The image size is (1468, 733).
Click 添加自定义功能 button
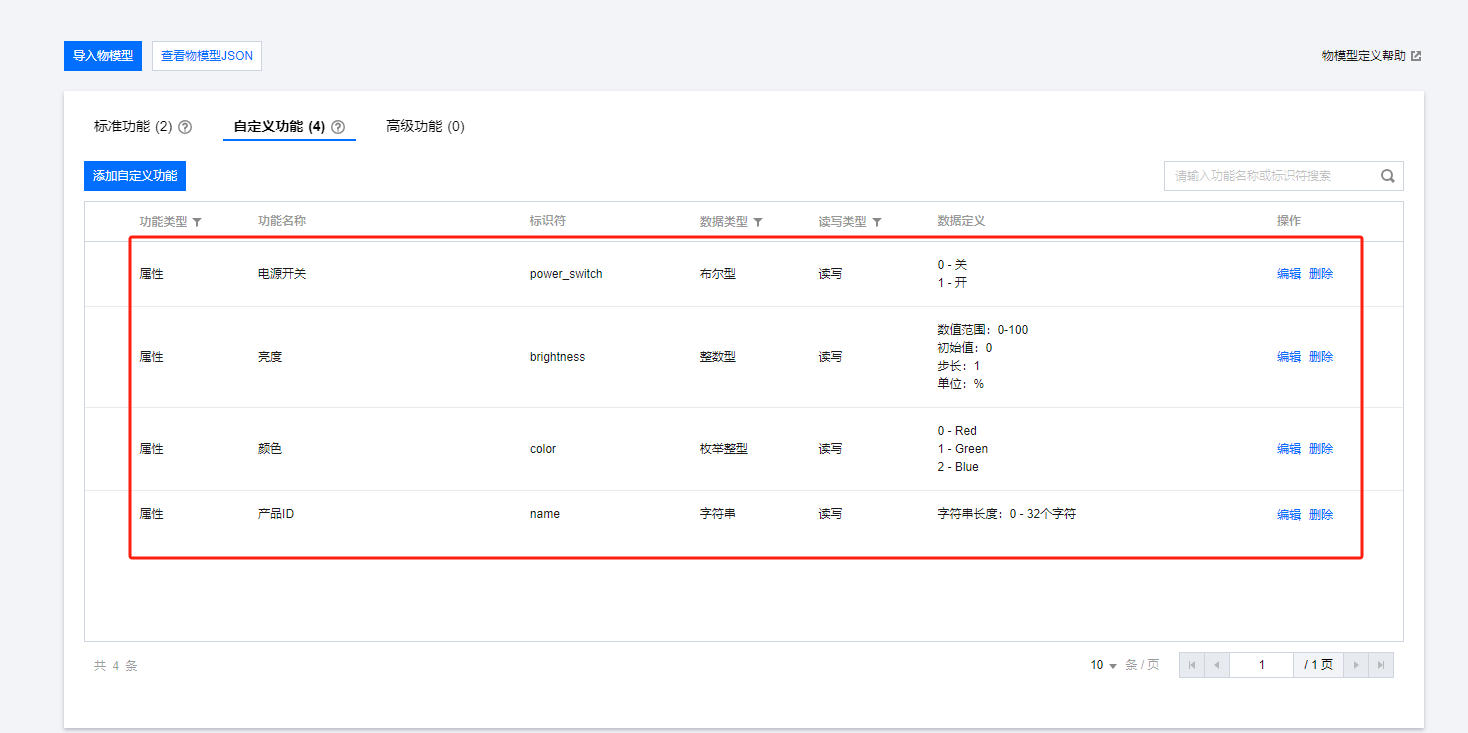click(x=135, y=176)
